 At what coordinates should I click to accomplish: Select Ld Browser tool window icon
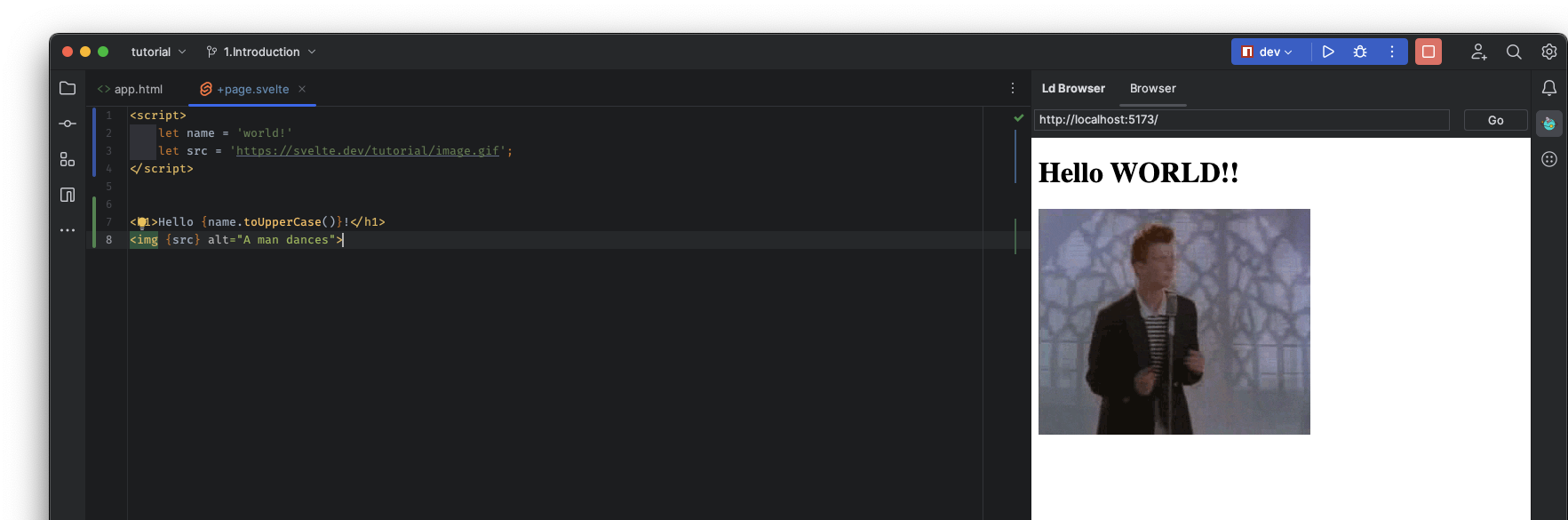coord(1549,124)
